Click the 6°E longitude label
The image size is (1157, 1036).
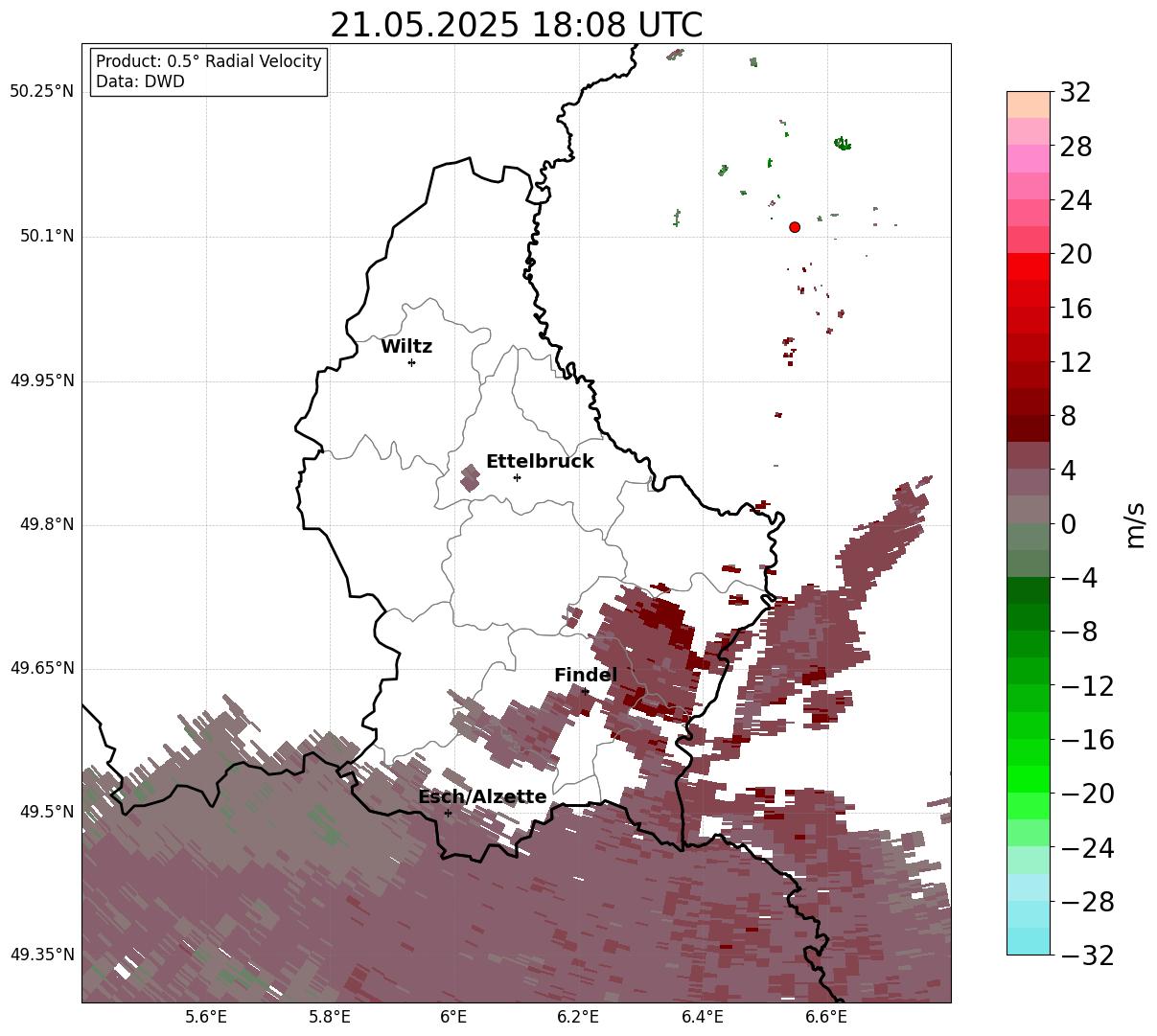[x=453, y=1016]
